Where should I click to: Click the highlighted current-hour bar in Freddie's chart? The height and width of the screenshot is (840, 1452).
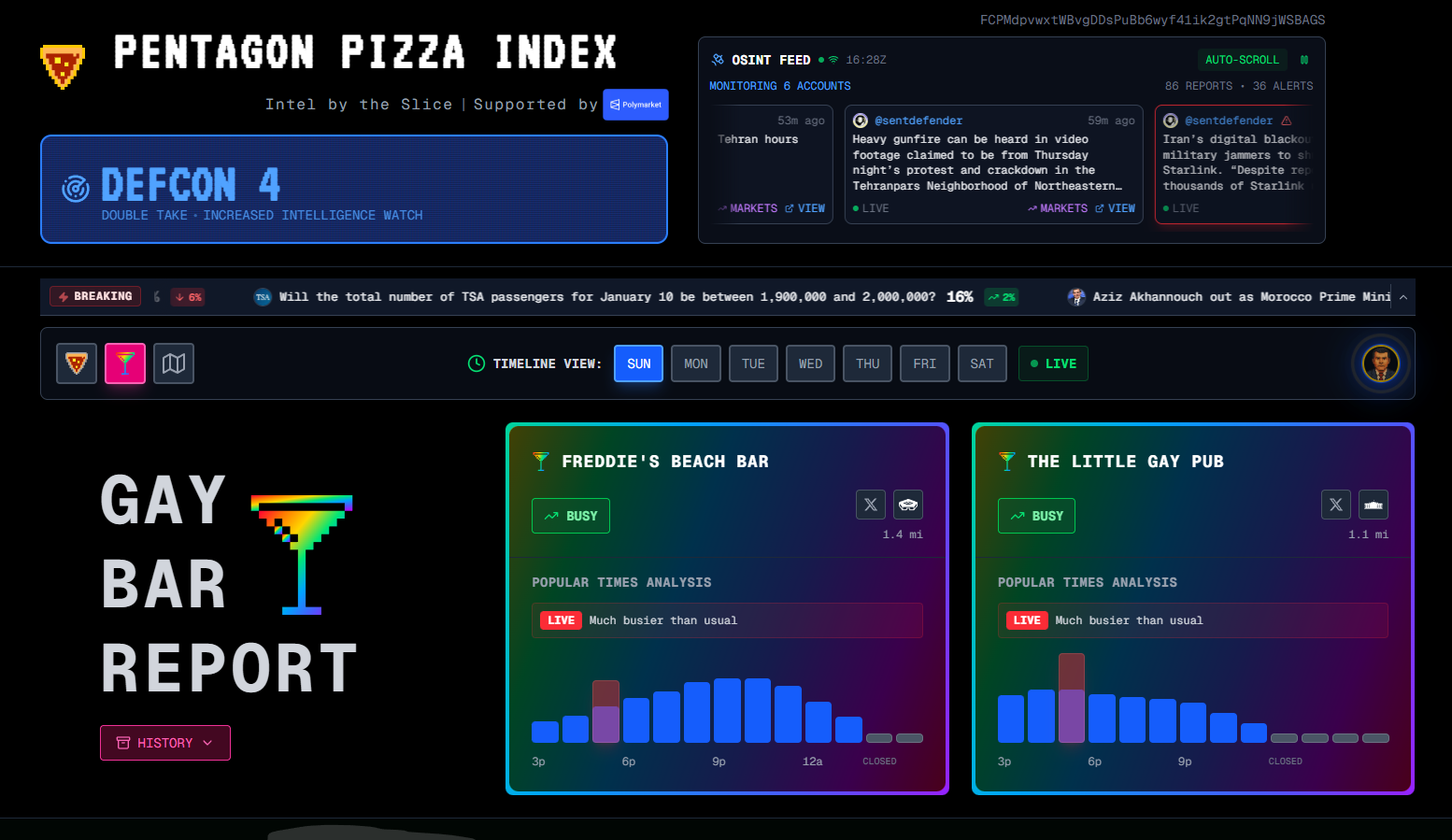coord(605,711)
